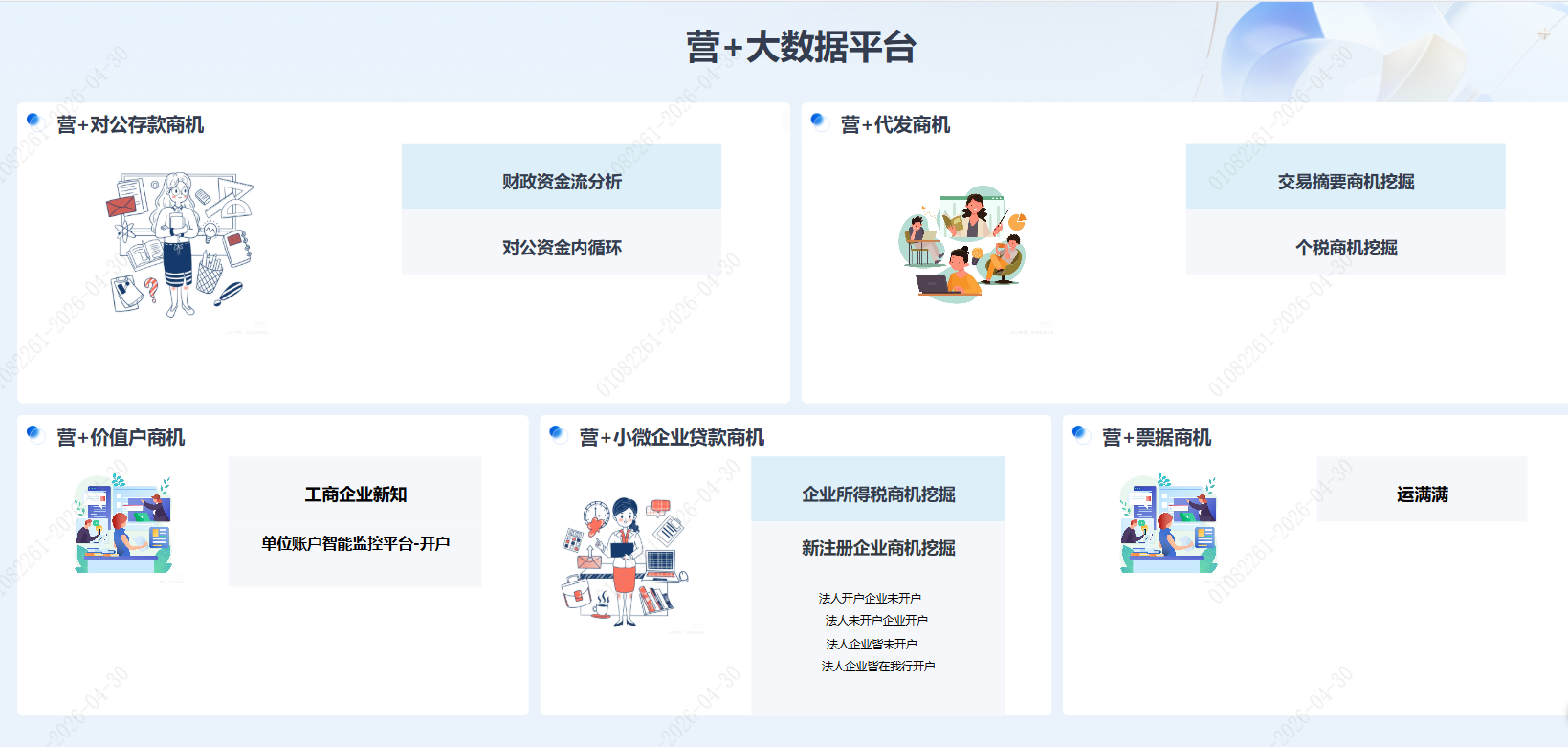This screenshot has width=1568, height=747.
Task: Click 法人未开户企业开户 sub-item
Action: (876, 620)
